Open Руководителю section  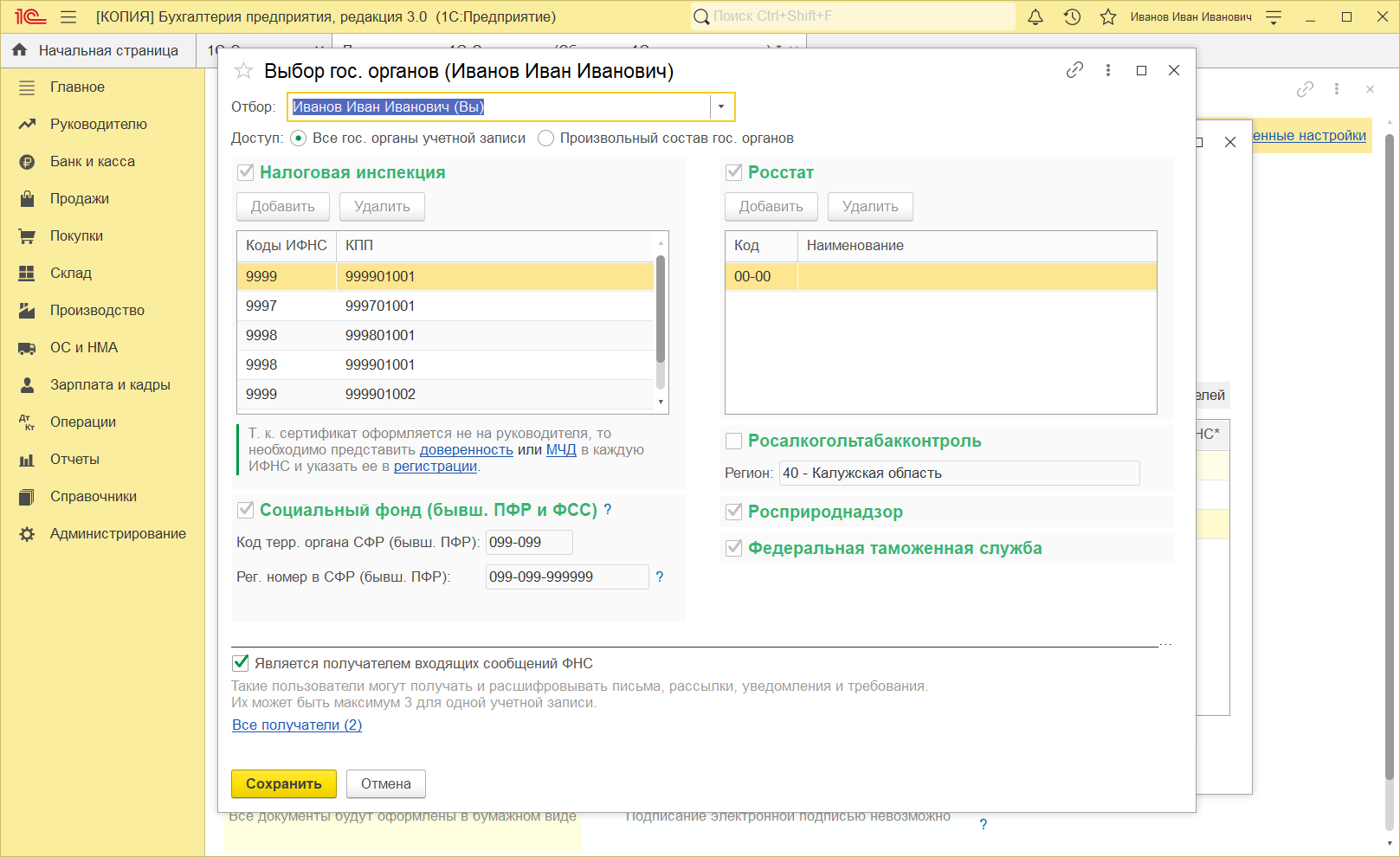(98, 125)
